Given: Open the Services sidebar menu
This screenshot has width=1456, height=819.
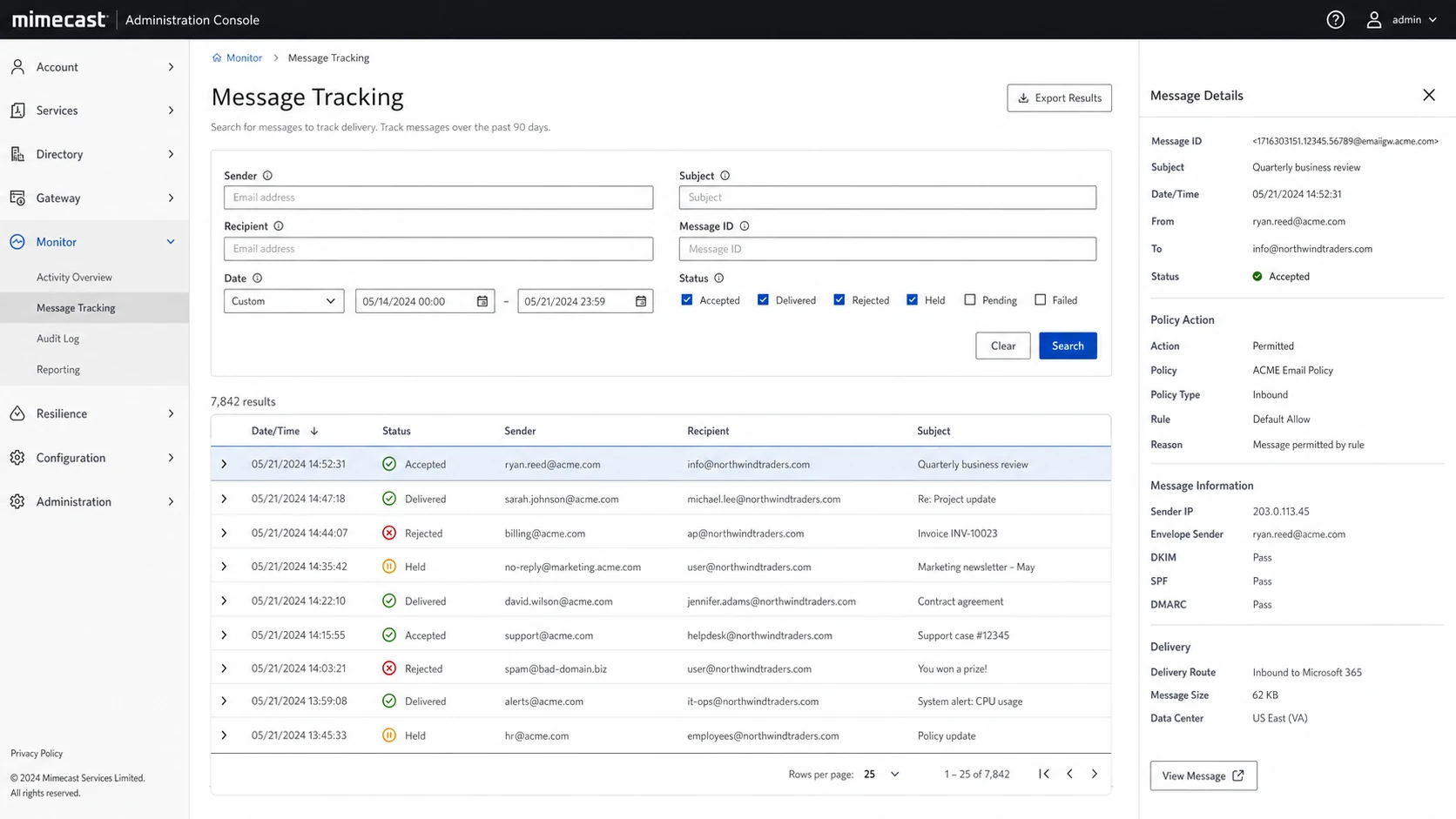Looking at the screenshot, I should [94, 111].
